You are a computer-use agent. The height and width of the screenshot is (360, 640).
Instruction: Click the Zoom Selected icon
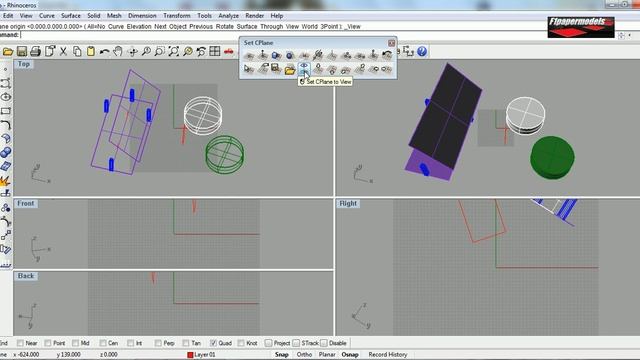pyautogui.click(x=188, y=51)
